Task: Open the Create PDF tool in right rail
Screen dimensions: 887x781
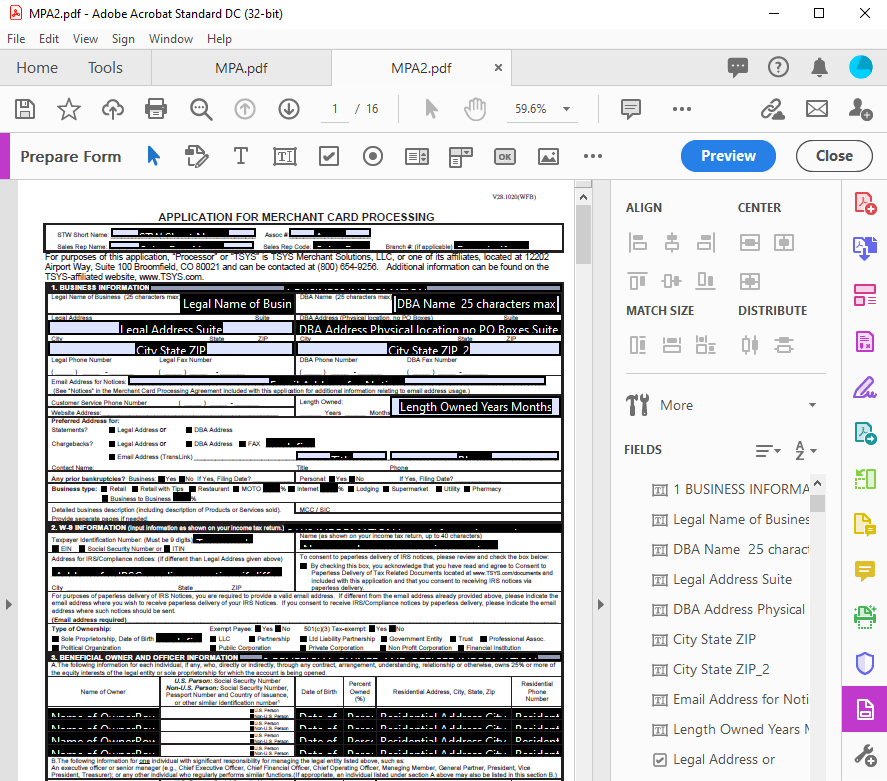Action: (864, 203)
